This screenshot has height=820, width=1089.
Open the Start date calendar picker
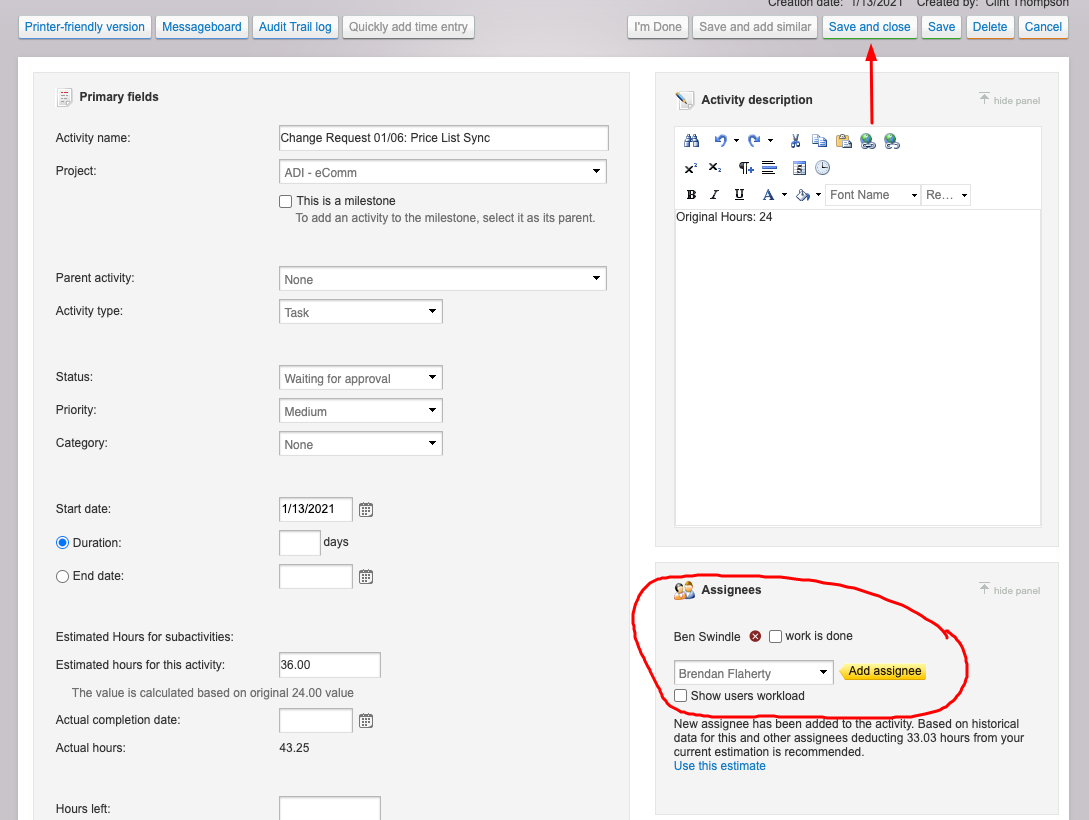coord(366,510)
